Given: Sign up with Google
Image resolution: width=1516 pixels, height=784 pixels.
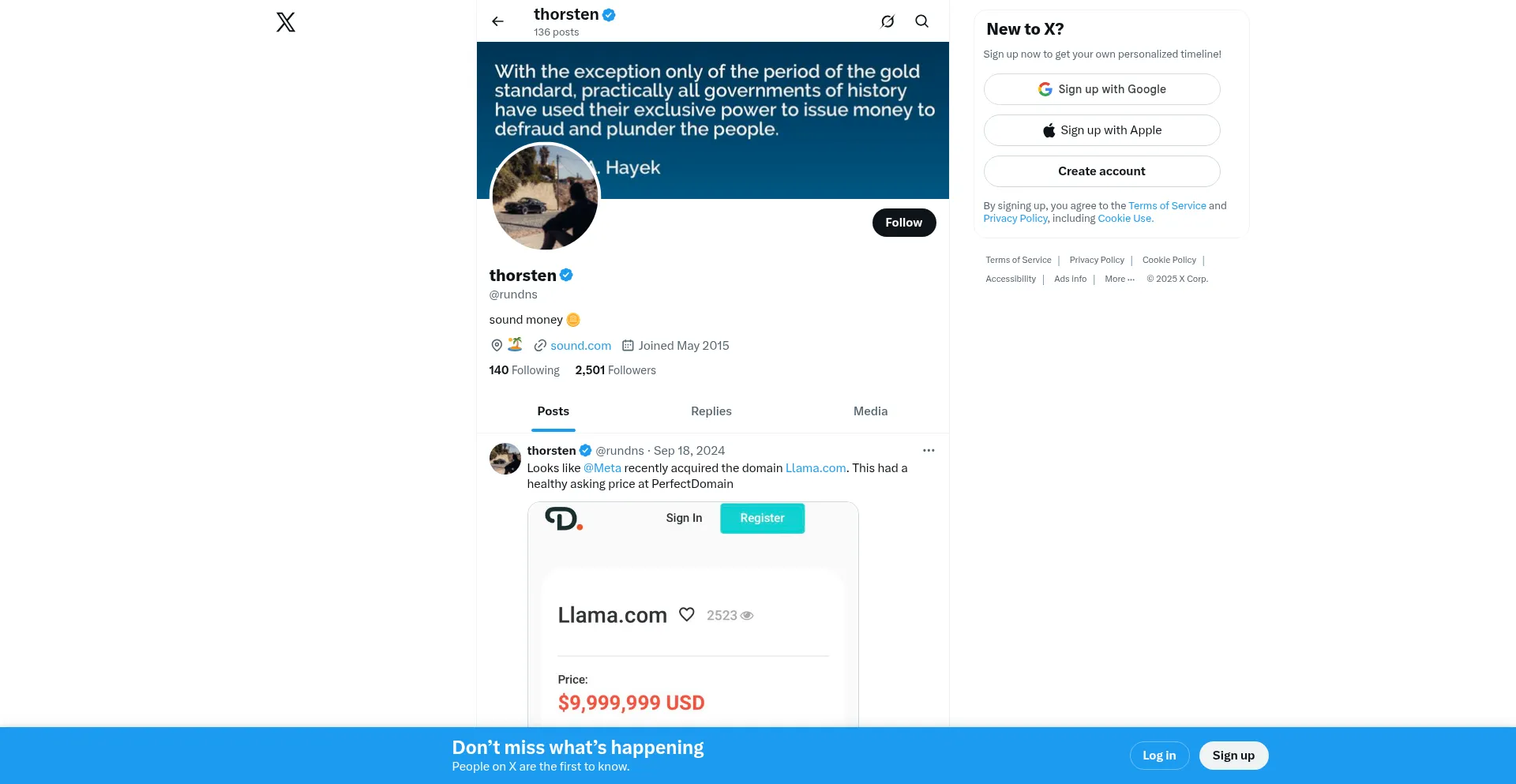Looking at the screenshot, I should [x=1101, y=89].
